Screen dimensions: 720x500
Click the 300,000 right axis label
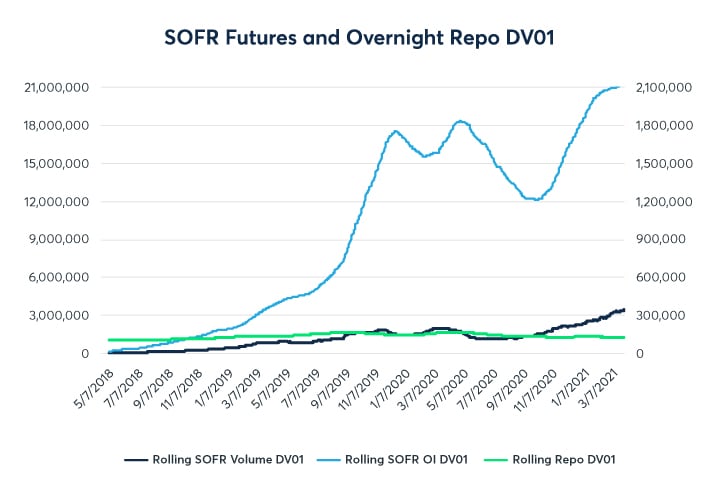(656, 315)
